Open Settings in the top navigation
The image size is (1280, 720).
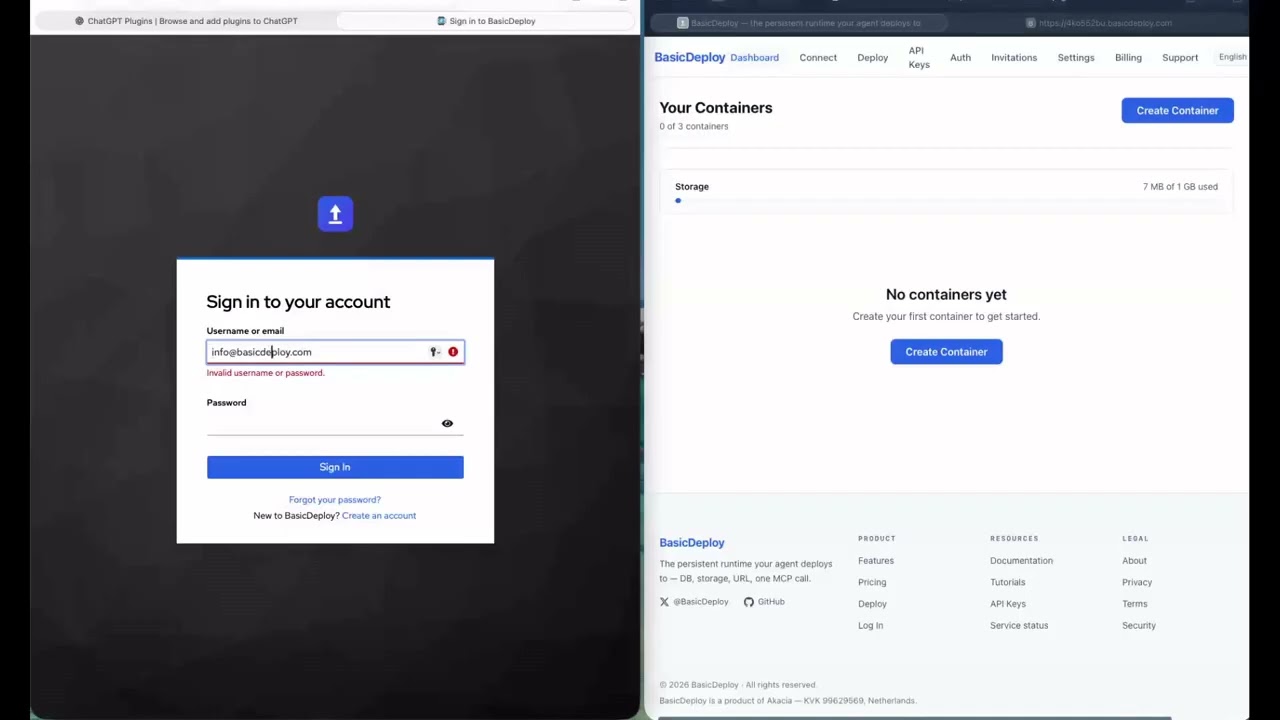1076,58
